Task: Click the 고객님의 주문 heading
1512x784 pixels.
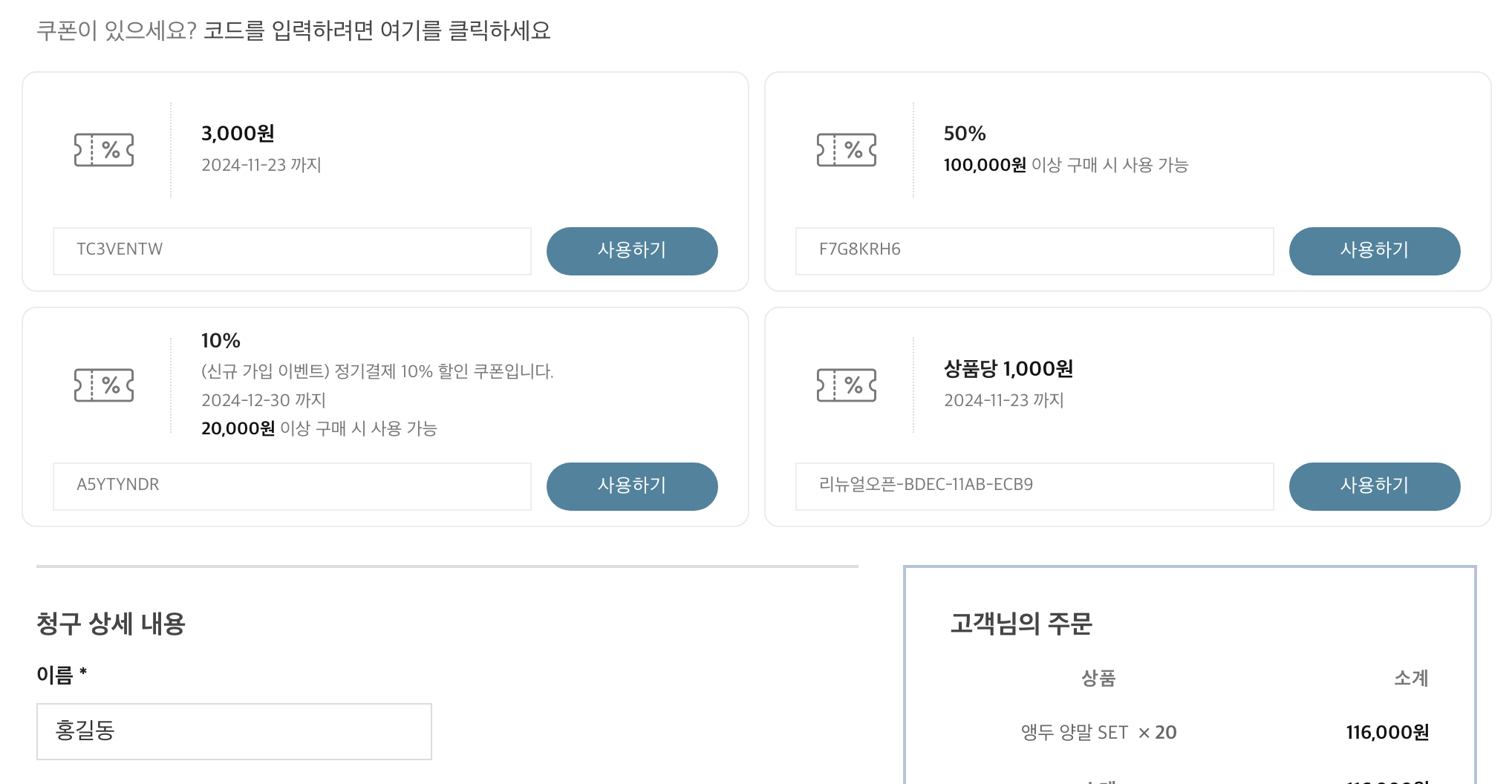Action: click(x=1021, y=624)
